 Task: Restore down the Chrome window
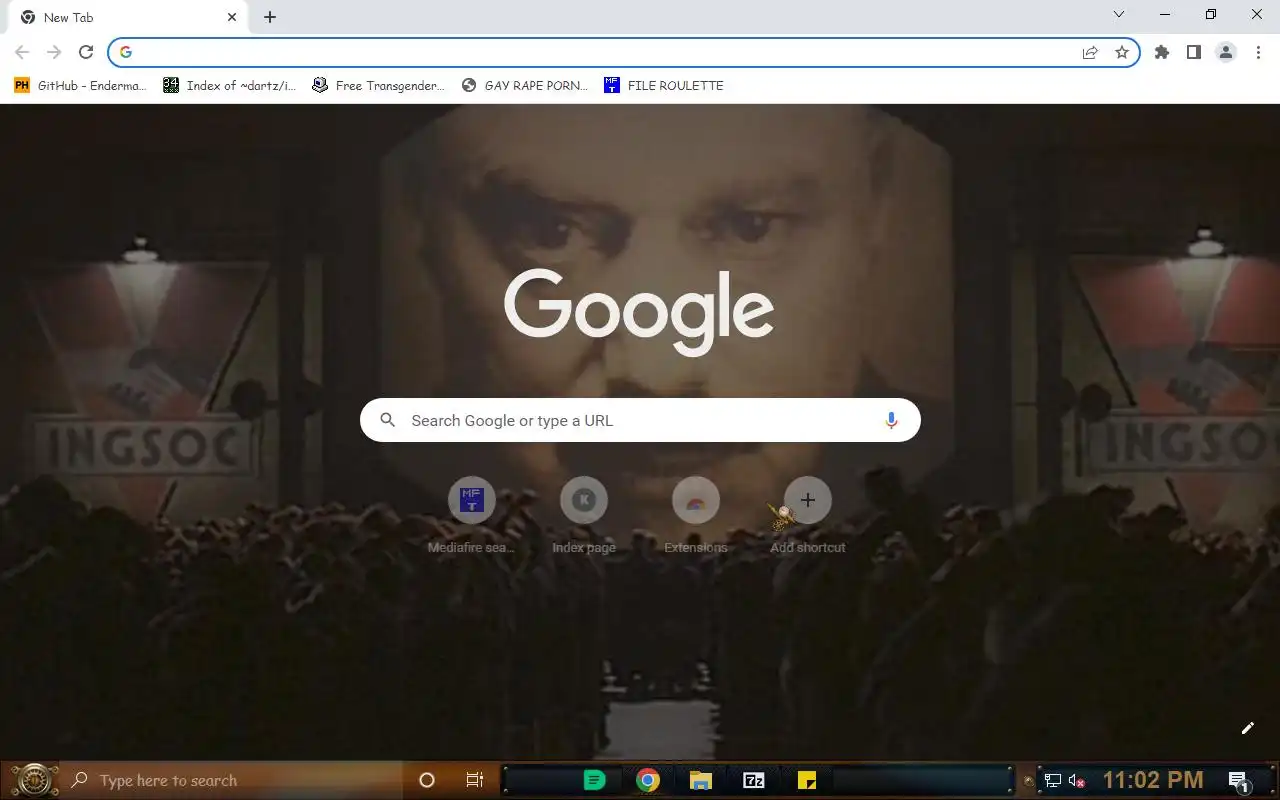1211,14
